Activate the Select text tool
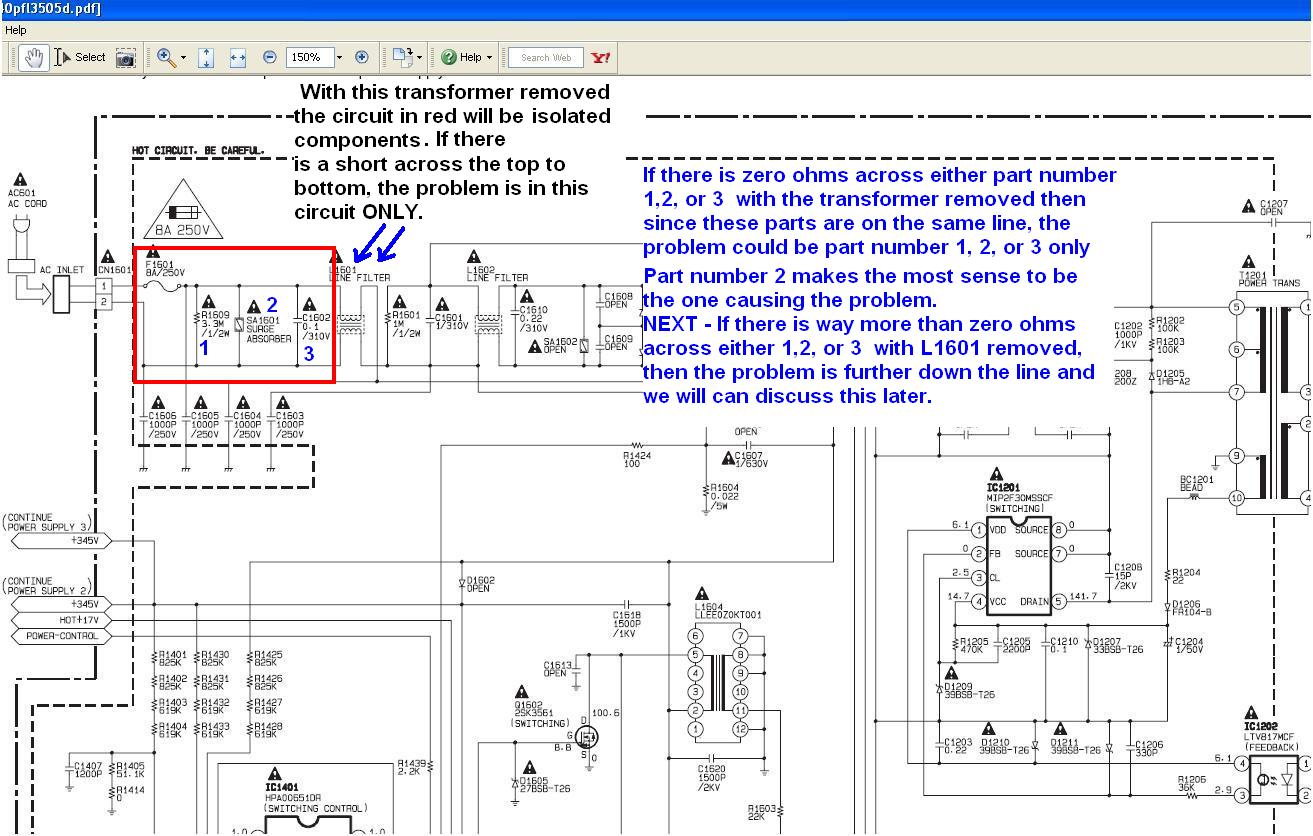Image resolution: width=1313 pixels, height=836 pixels. 80,58
